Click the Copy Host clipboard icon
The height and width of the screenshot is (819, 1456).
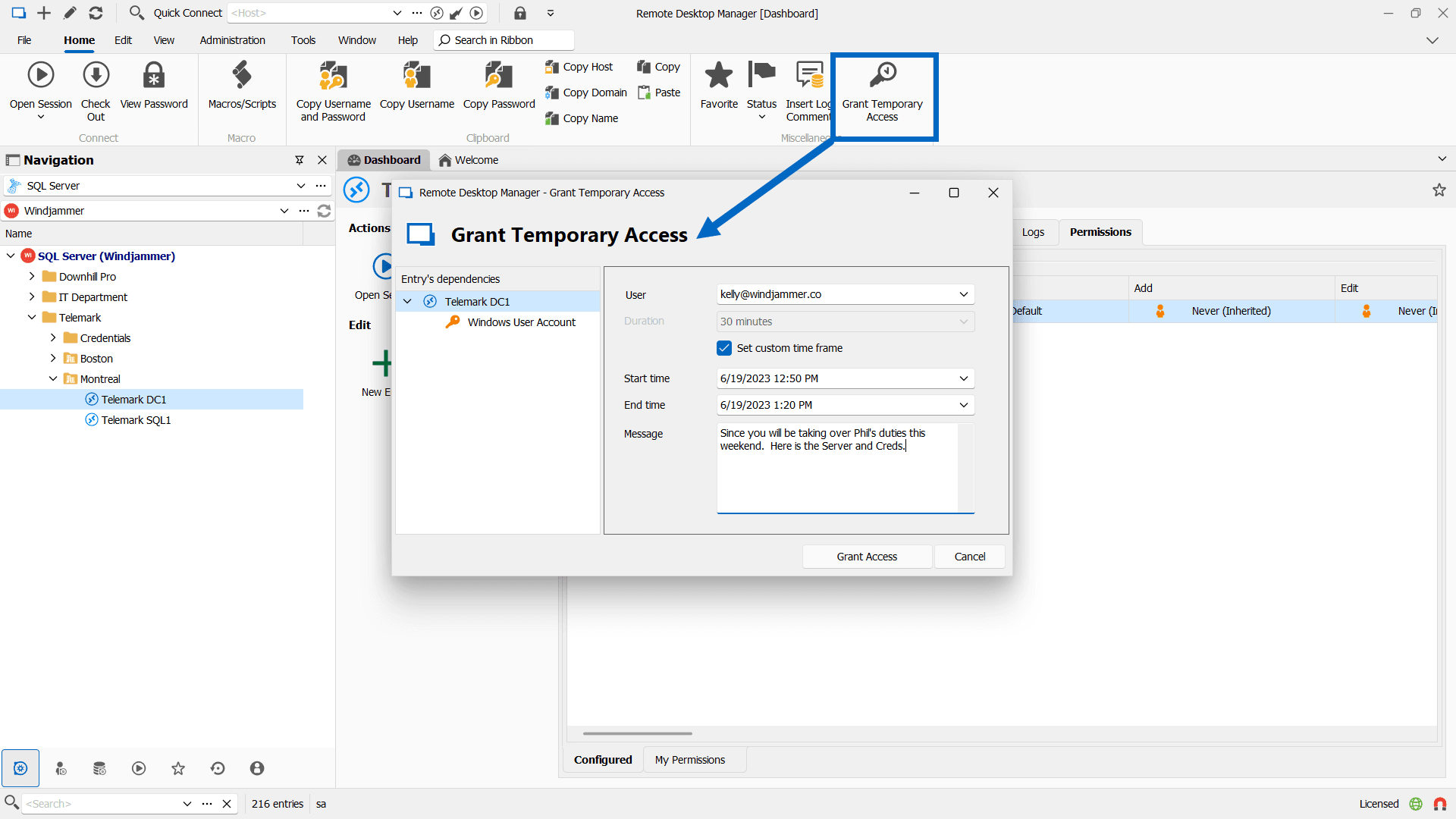(552, 67)
